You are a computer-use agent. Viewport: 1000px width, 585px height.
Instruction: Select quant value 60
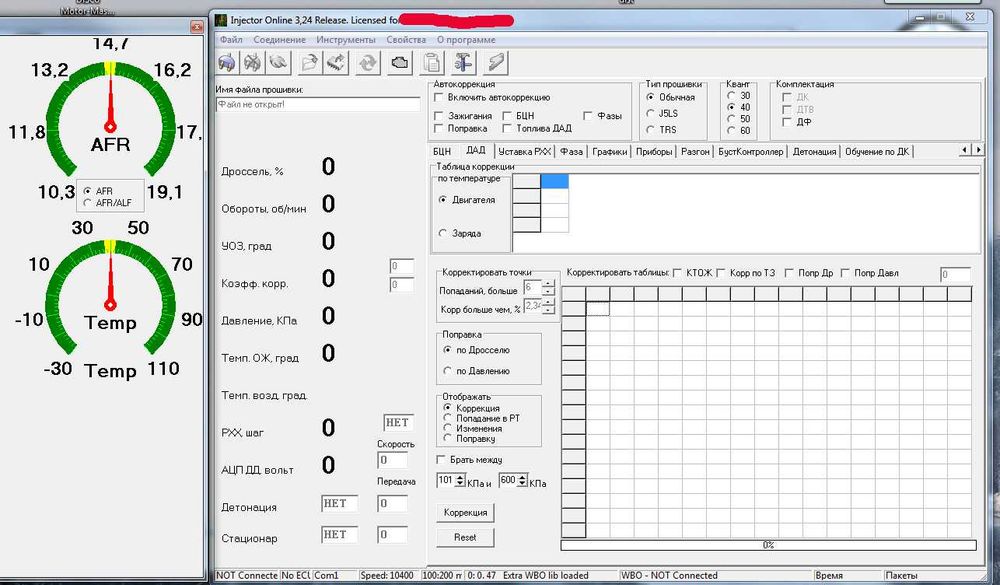click(x=731, y=131)
